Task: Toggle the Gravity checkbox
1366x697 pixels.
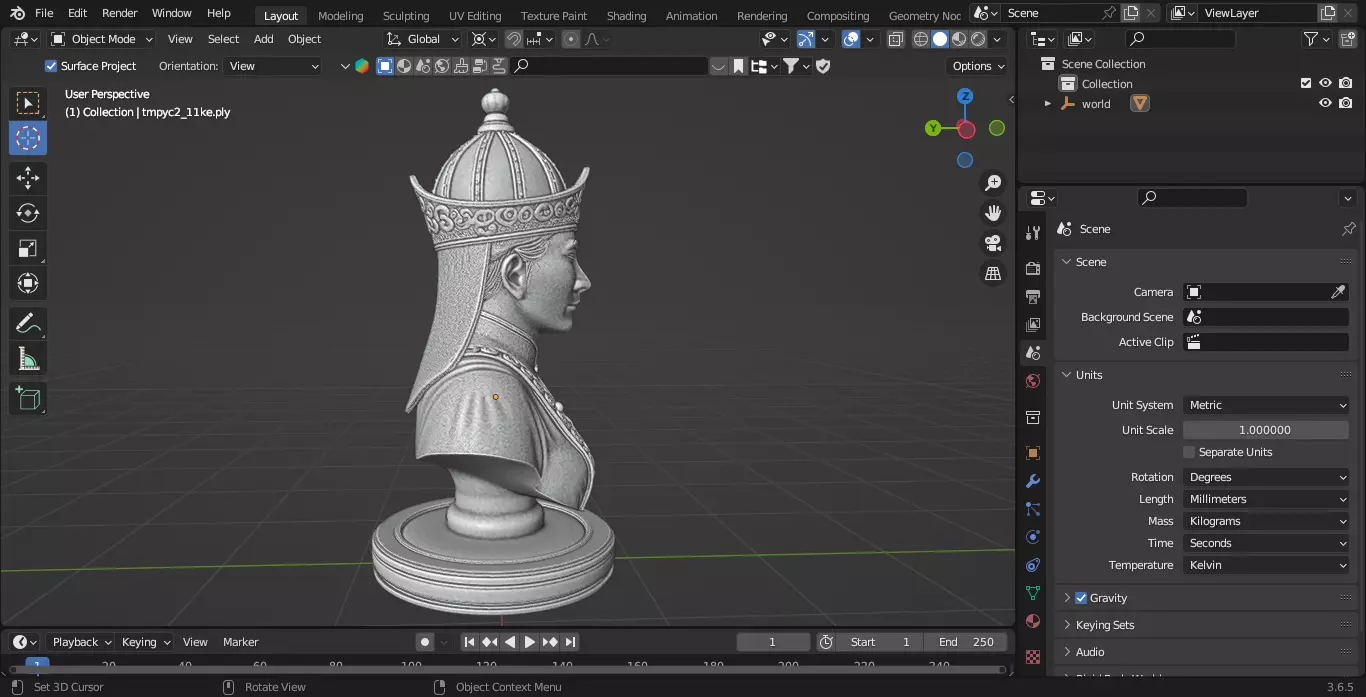Action: pyautogui.click(x=1081, y=598)
